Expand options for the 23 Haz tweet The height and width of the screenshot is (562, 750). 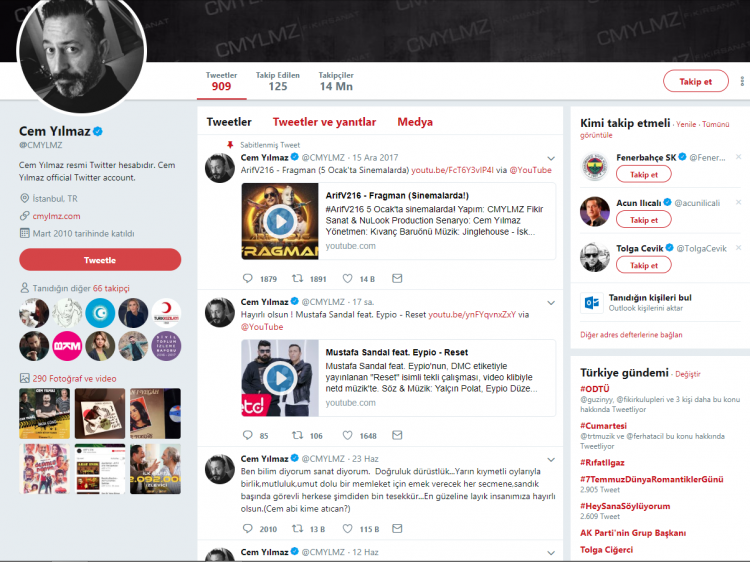coord(551,460)
